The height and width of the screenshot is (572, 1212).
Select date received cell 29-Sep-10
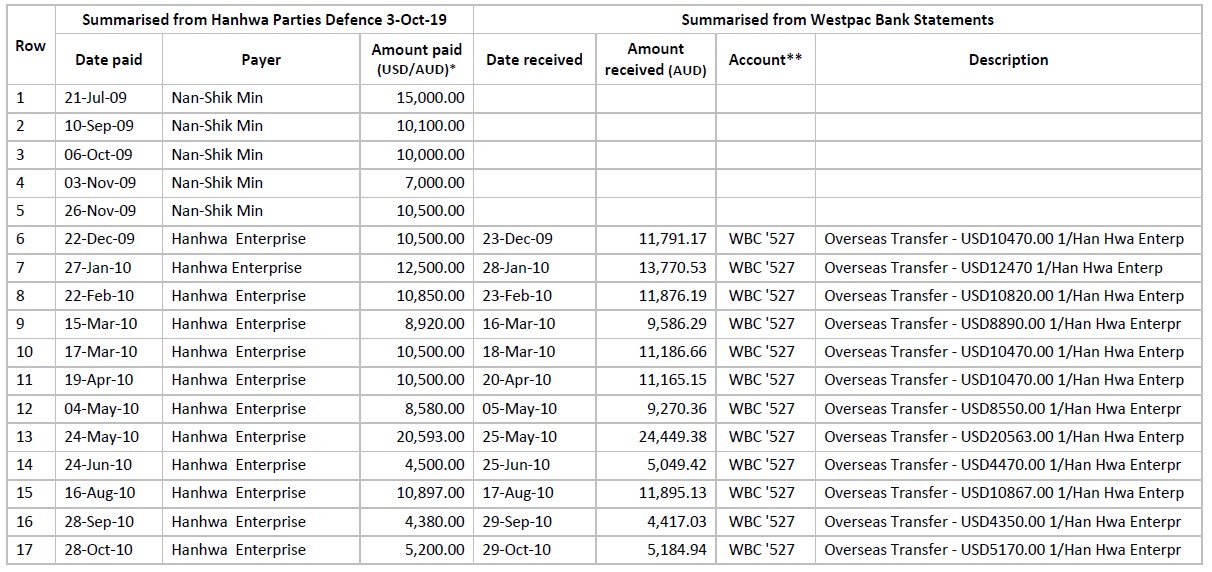click(516, 521)
